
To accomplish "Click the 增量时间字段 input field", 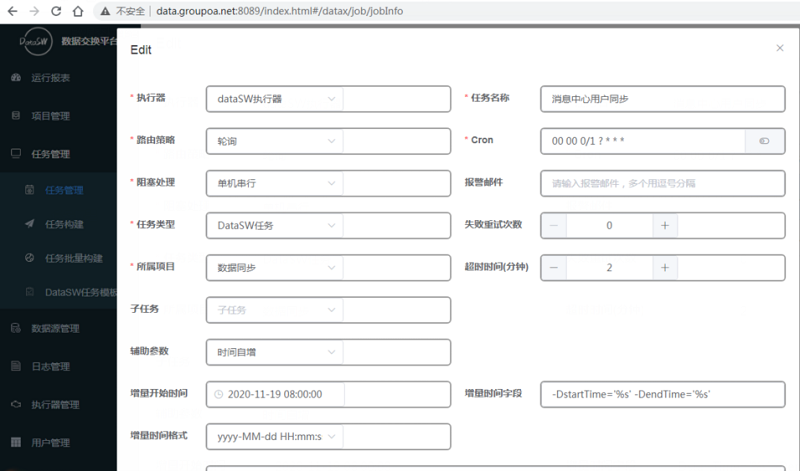I will point(663,394).
